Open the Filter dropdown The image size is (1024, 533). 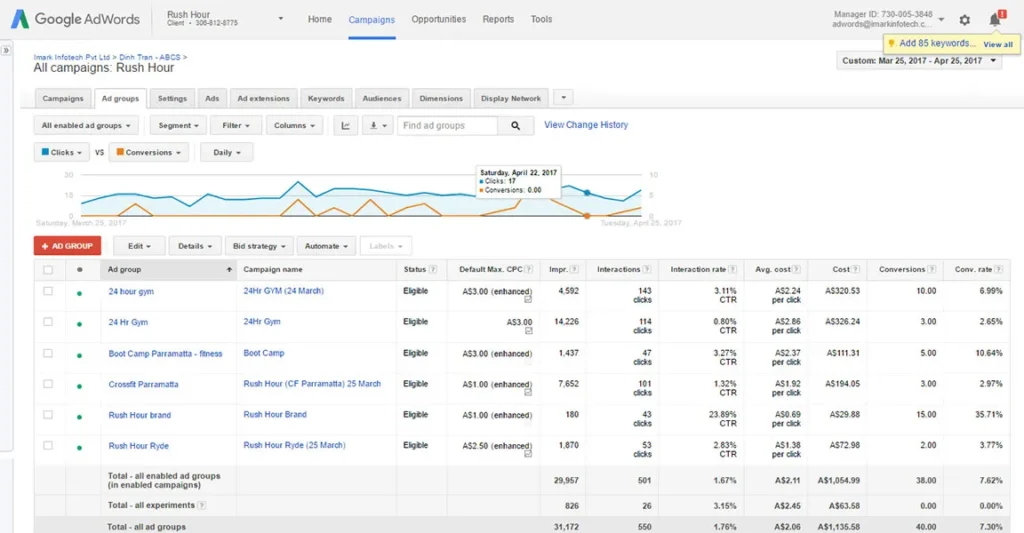[236, 125]
